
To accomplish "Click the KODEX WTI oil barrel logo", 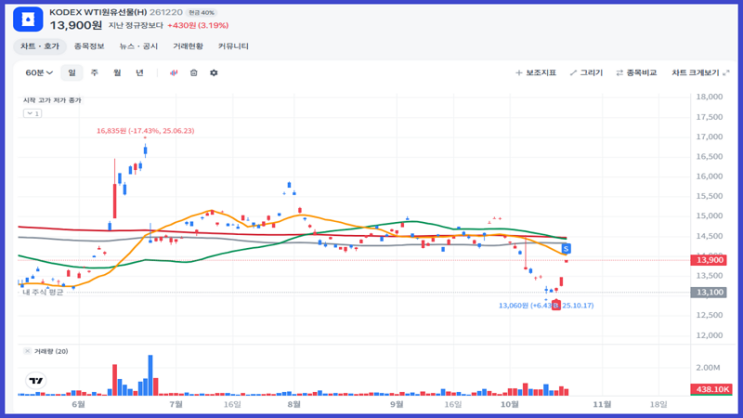I will [x=28, y=19].
